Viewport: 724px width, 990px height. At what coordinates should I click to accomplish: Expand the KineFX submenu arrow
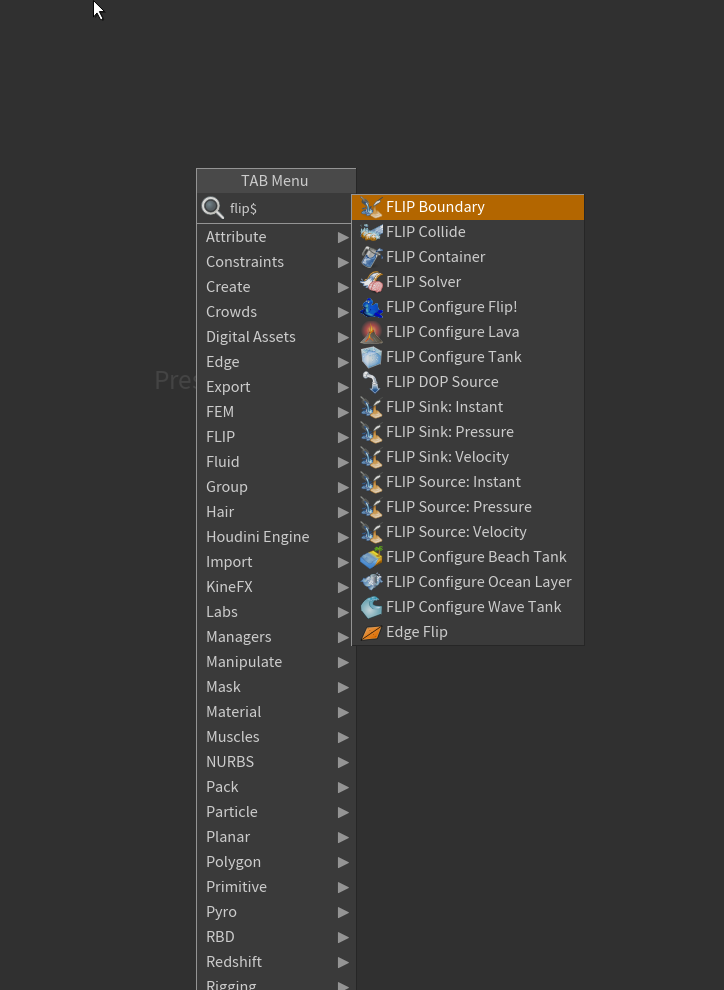(343, 587)
